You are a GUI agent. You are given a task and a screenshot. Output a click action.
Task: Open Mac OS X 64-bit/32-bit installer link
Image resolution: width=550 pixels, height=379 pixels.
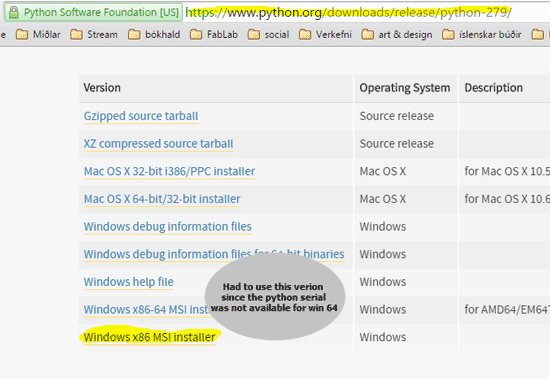point(162,199)
